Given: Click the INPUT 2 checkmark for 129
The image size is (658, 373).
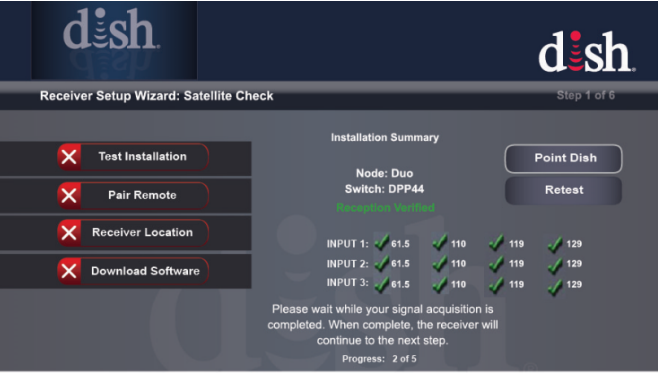Looking at the screenshot, I should pyautogui.click(x=555, y=265).
